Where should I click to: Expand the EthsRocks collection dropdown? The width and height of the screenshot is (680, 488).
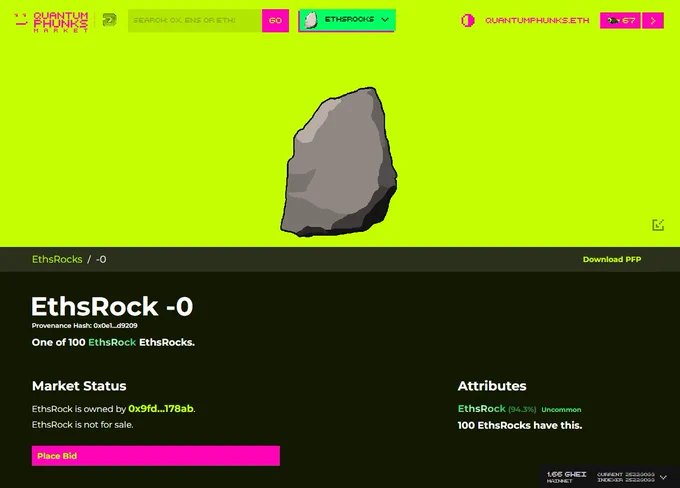point(347,20)
